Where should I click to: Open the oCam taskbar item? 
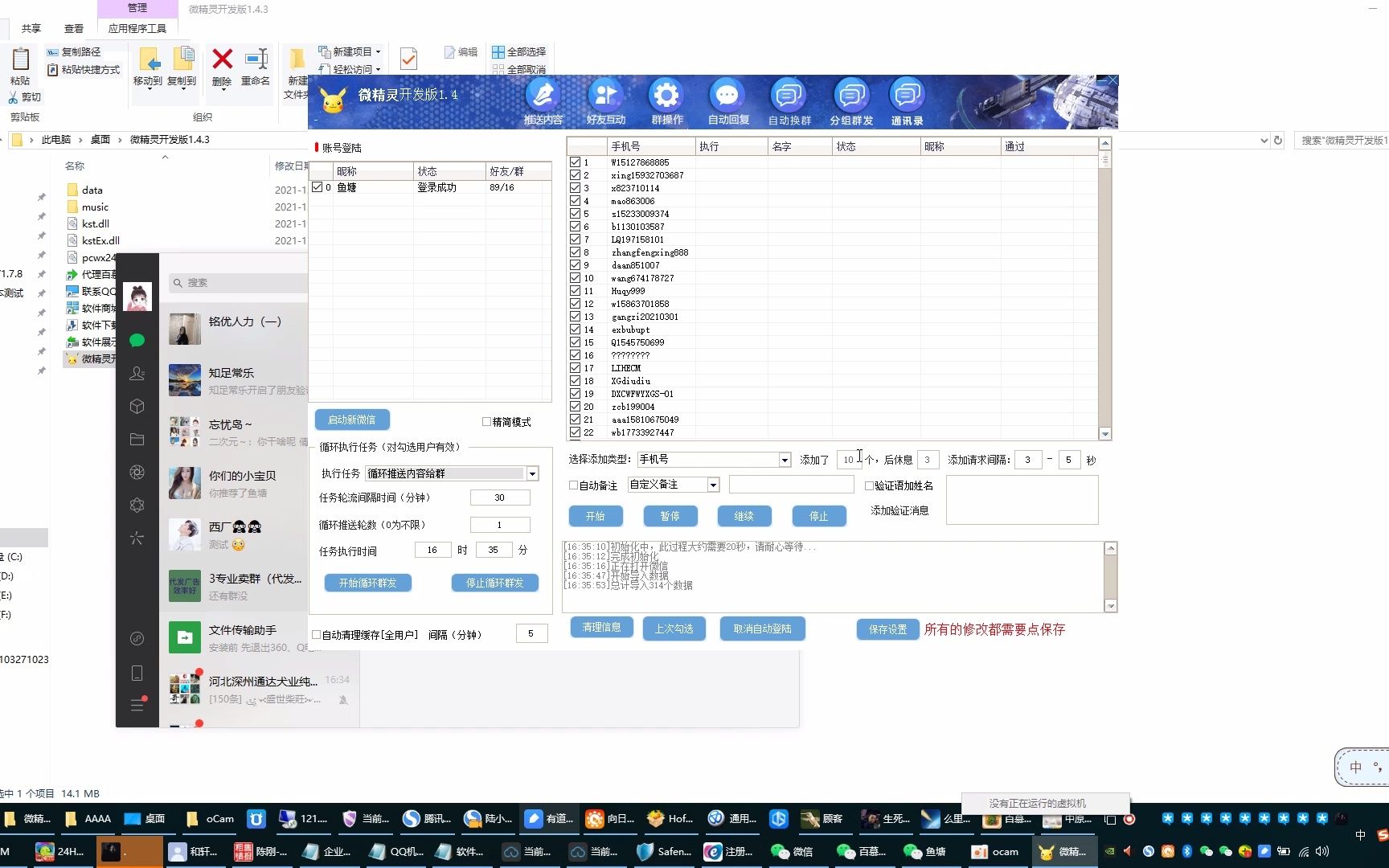tap(211, 819)
